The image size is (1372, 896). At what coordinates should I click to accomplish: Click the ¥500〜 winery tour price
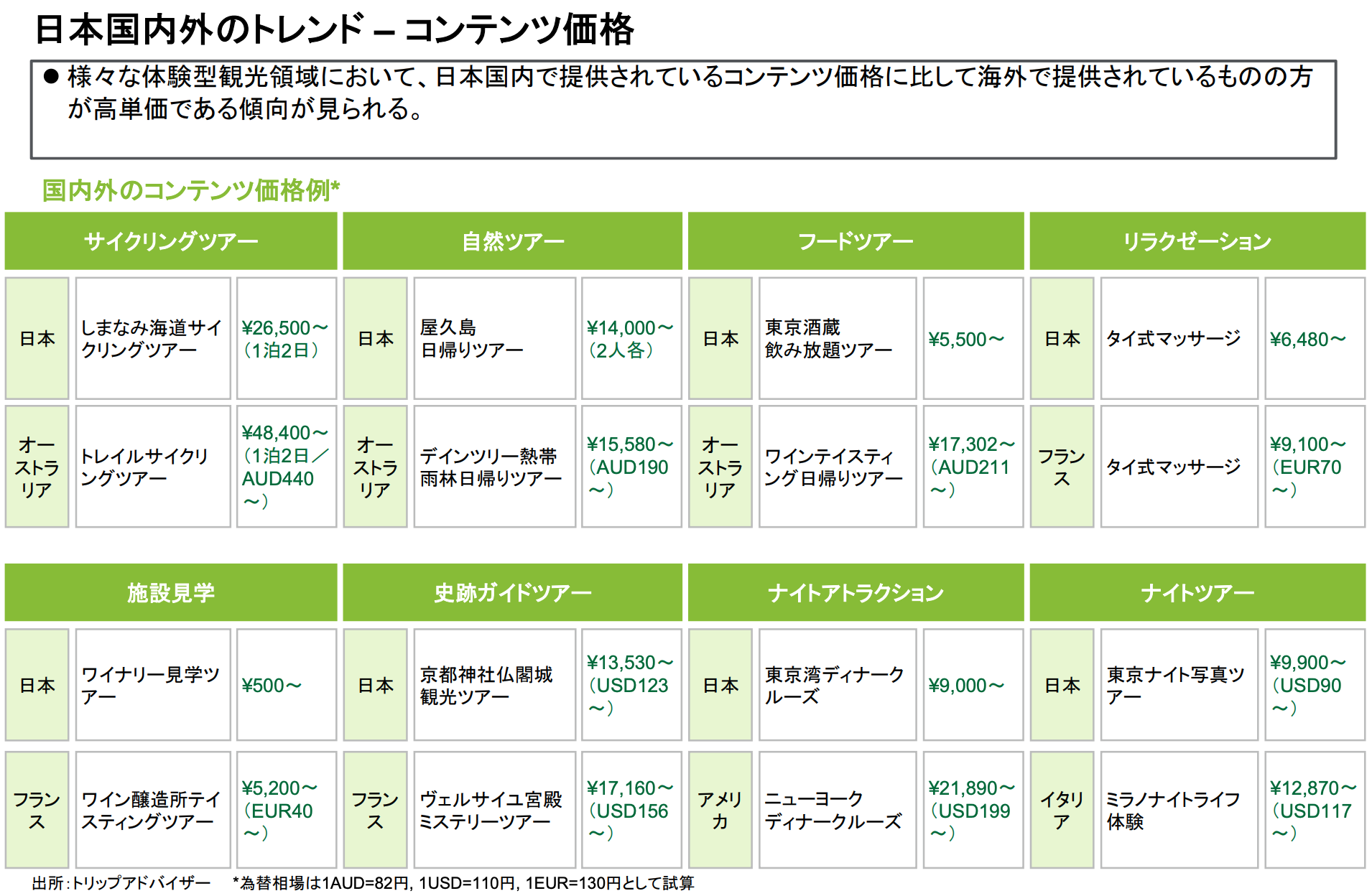[x=286, y=685]
